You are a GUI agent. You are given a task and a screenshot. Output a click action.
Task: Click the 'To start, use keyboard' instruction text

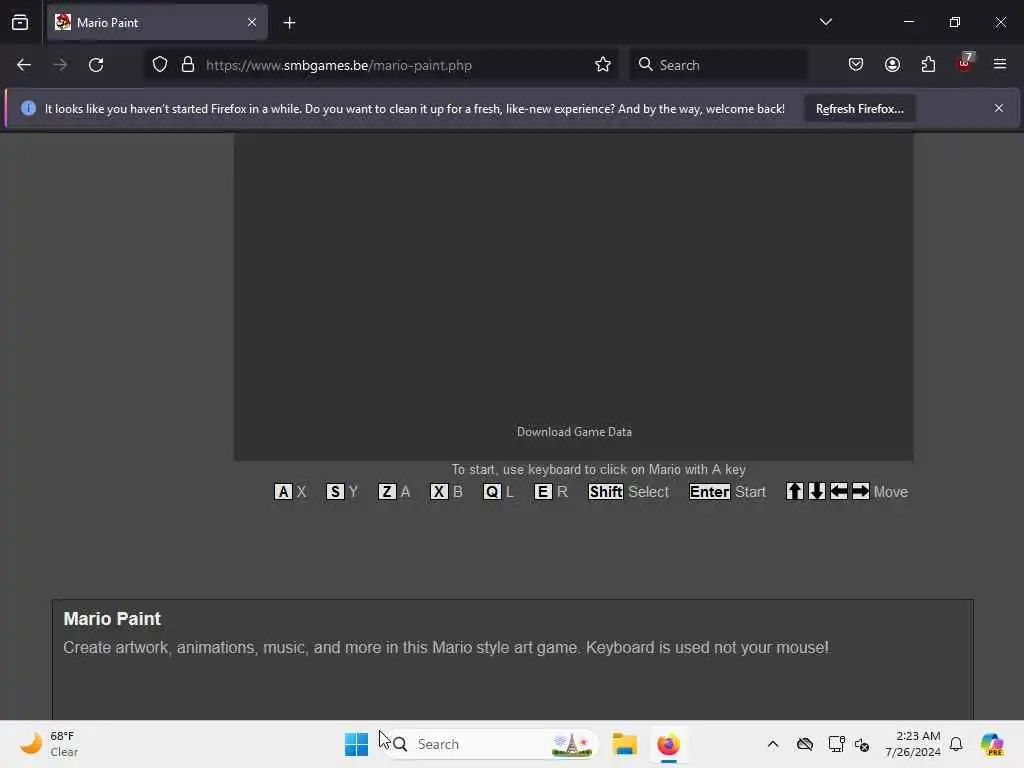pyautogui.click(x=598, y=470)
